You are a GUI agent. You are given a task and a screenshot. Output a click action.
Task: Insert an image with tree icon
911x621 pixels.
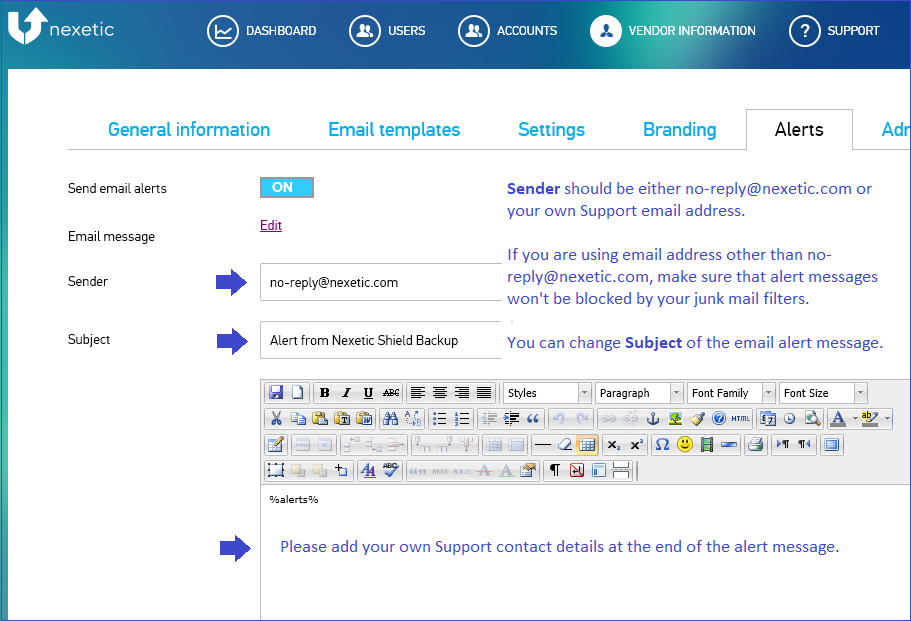click(675, 418)
